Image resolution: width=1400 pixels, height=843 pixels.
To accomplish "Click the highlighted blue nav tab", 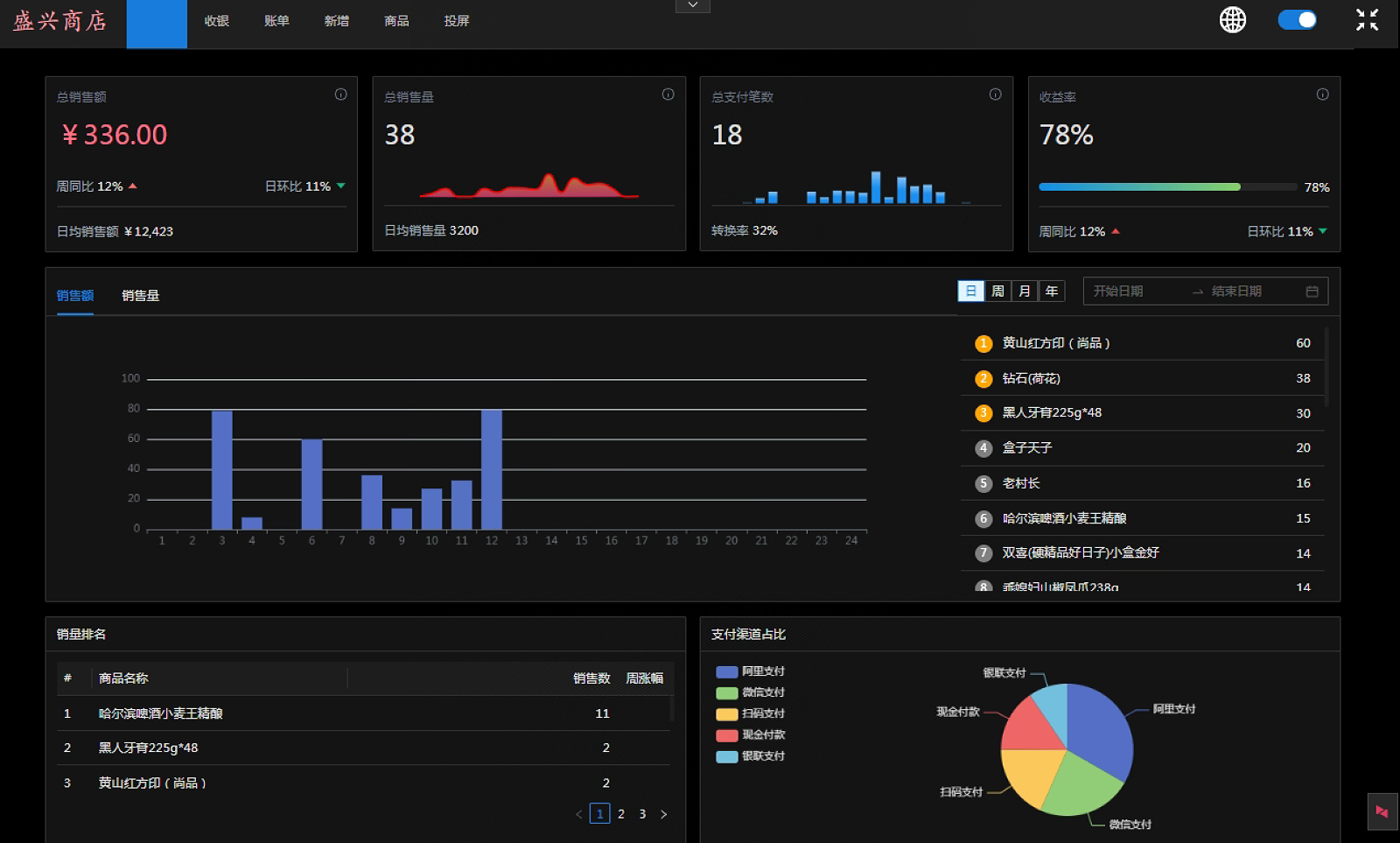I will tap(157, 24).
